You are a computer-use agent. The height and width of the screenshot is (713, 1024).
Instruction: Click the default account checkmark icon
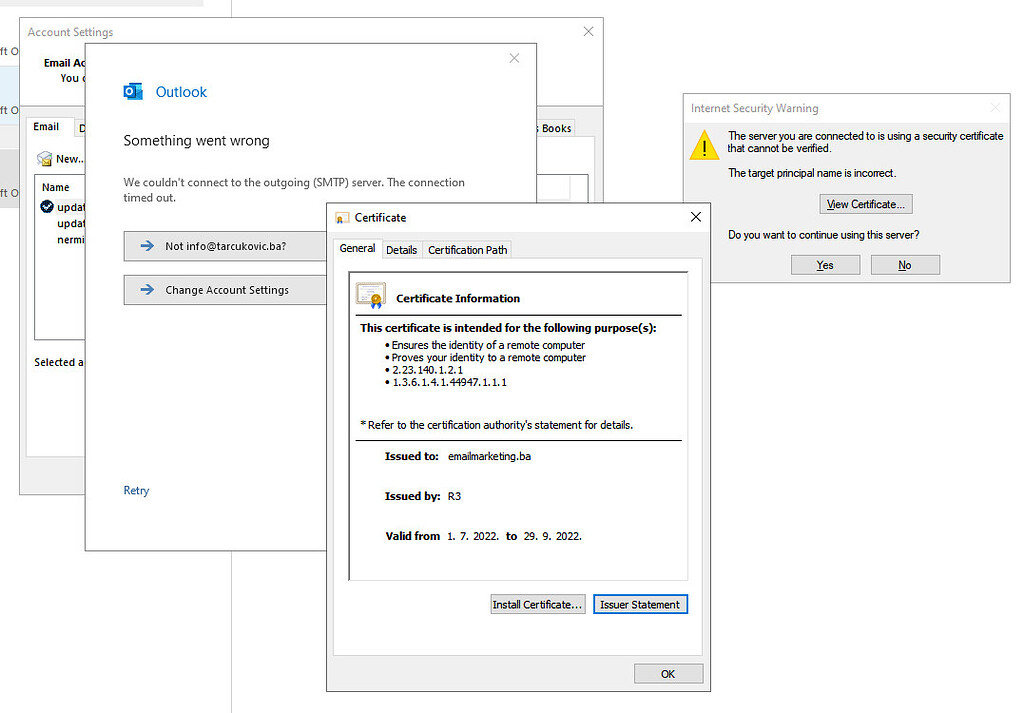pyautogui.click(x=47, y=207)
